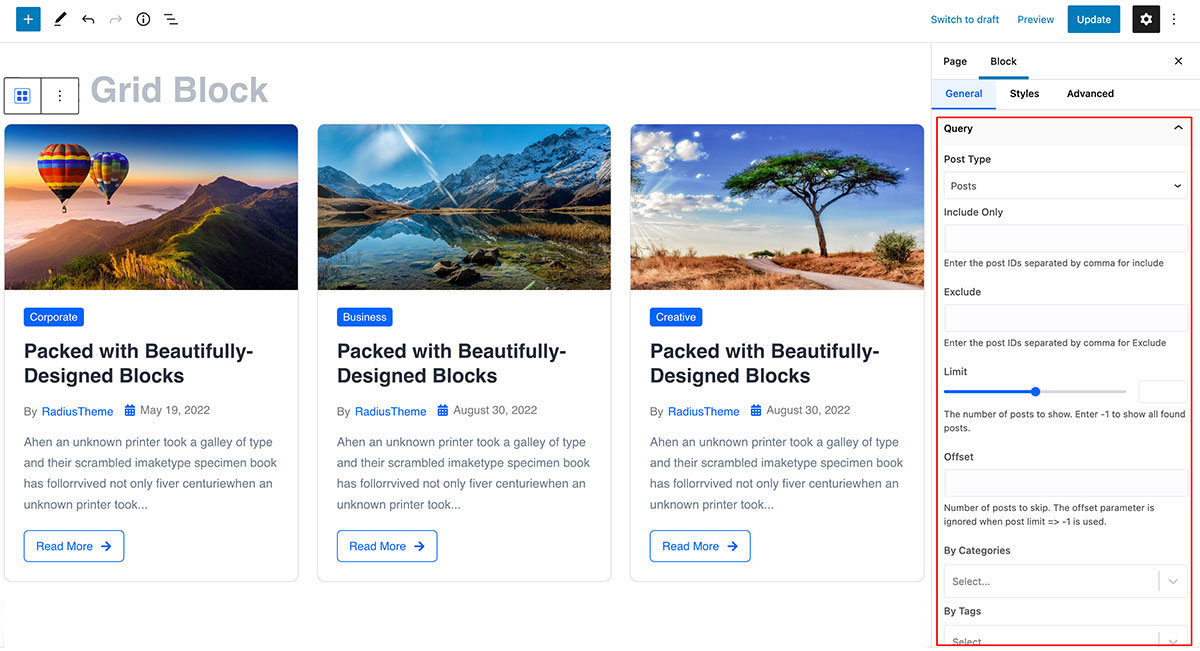
Task: Click RadiusTheme author link on Business card
Action: pos(390,411)
